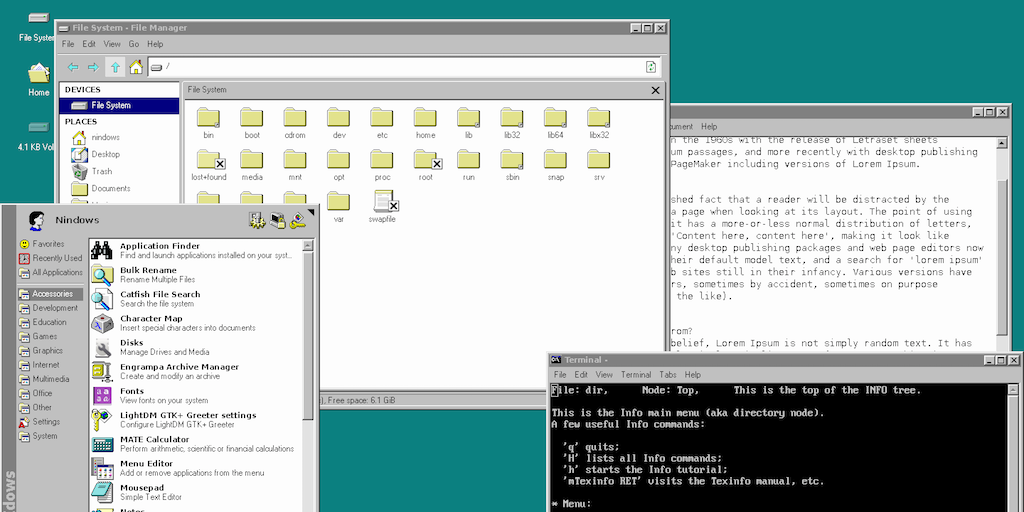Screen dimensions: 1024x512
Task: Open the Help menu in text editor
Action: click(708, 127)
